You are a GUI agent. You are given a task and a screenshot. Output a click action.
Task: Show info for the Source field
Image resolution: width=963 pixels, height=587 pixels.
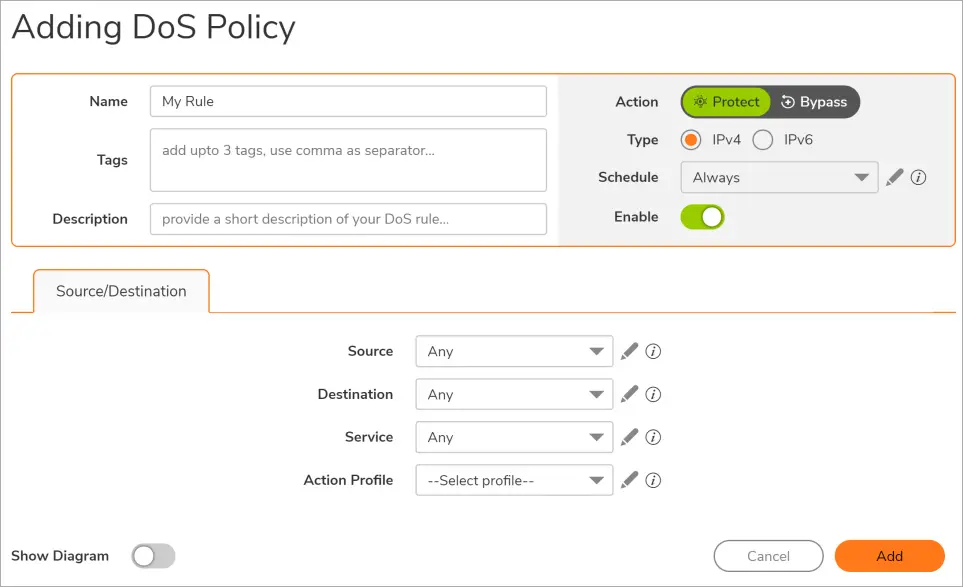coord(653,351)
